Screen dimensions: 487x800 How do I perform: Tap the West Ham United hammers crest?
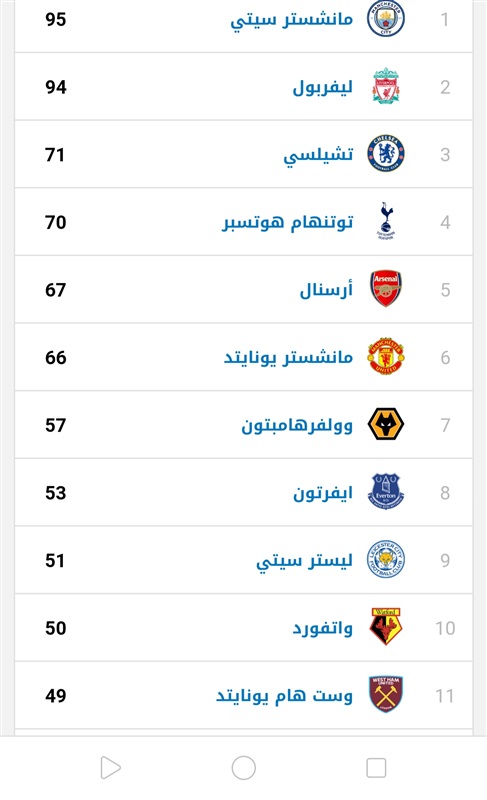(386, 694)
